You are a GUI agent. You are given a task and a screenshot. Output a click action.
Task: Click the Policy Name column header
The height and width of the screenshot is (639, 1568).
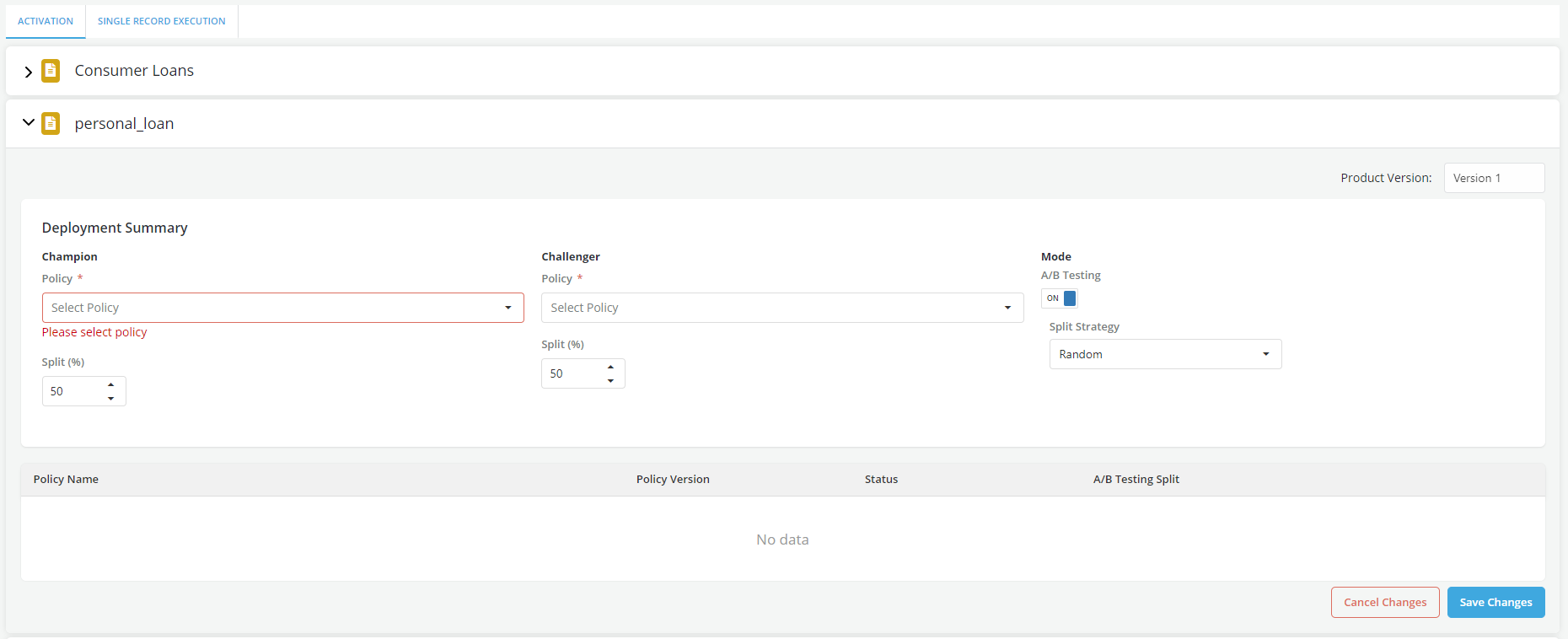coord(66,479)
